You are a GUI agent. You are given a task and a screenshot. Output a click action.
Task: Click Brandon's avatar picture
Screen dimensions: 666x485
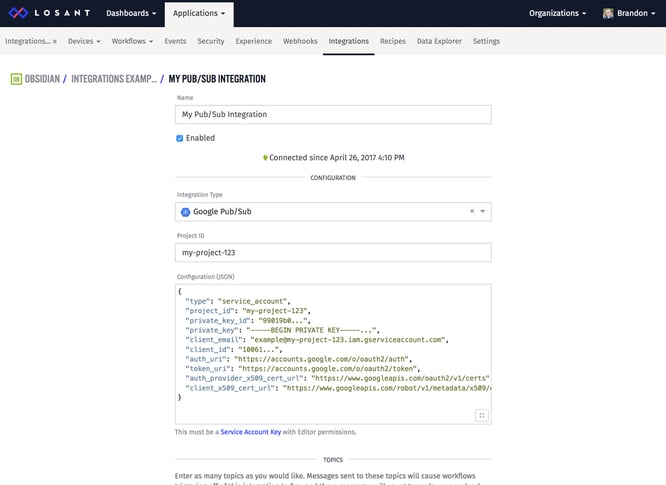tap(608, 13)
